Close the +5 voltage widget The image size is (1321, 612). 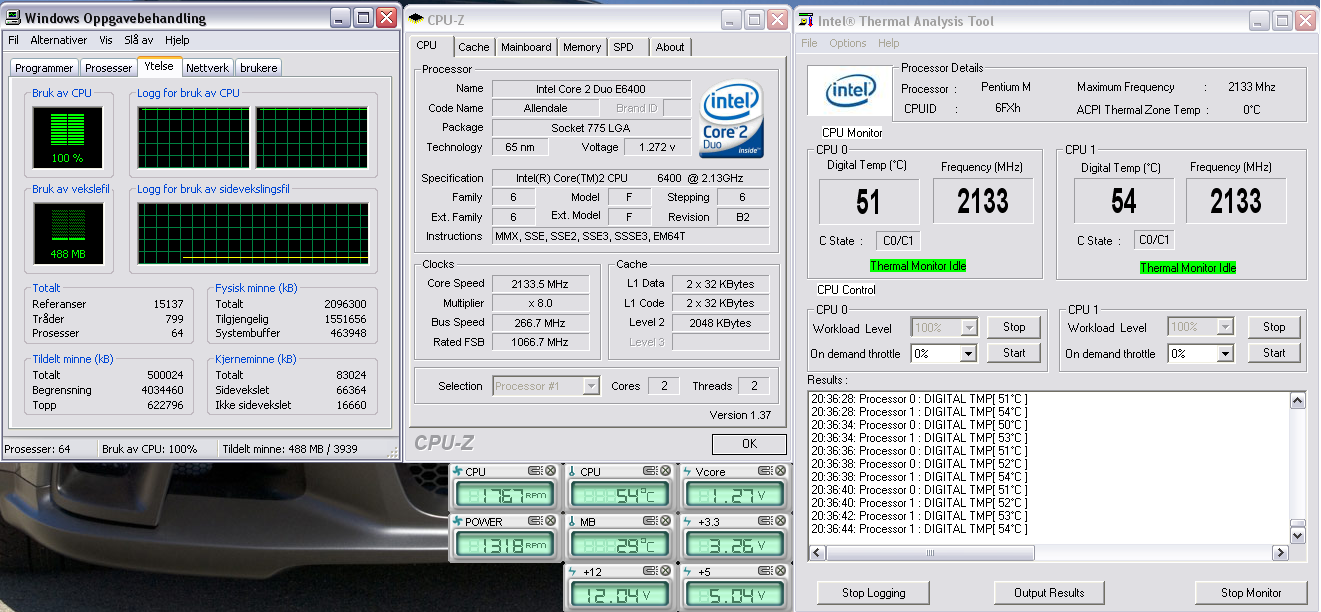click(779, 571)
